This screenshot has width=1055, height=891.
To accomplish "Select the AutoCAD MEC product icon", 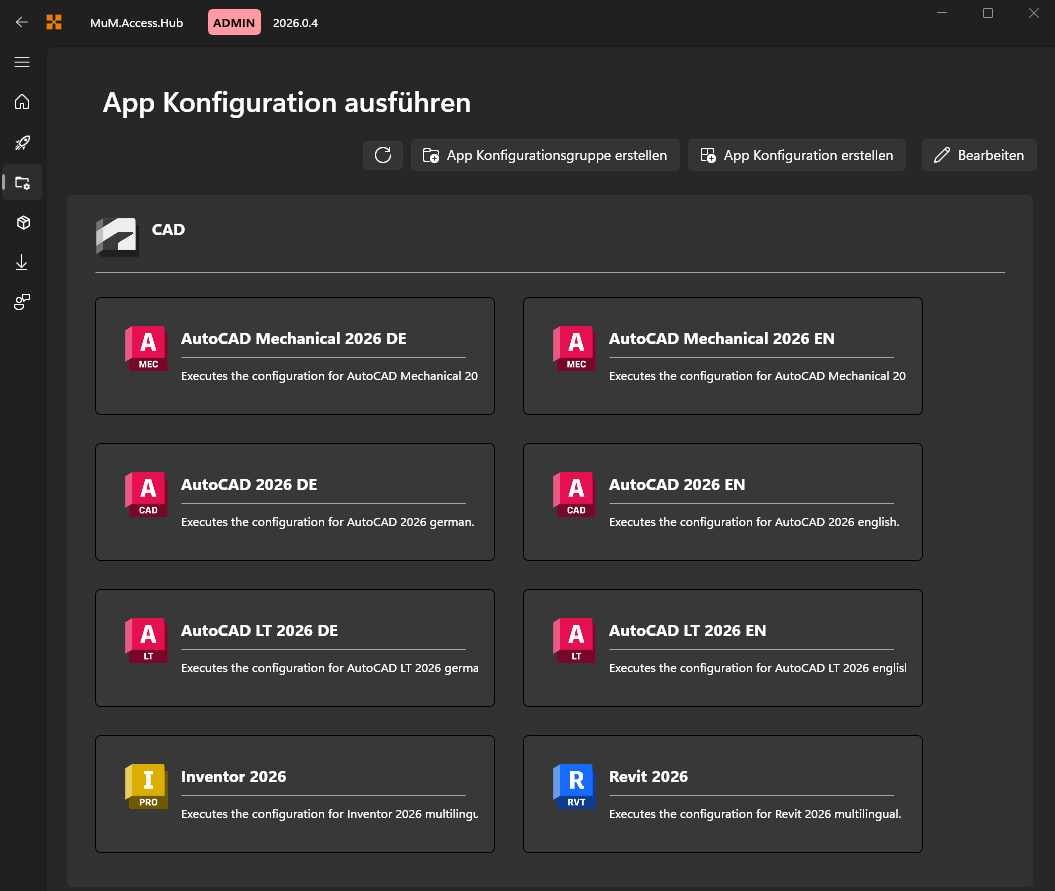I will click(146, 348).
